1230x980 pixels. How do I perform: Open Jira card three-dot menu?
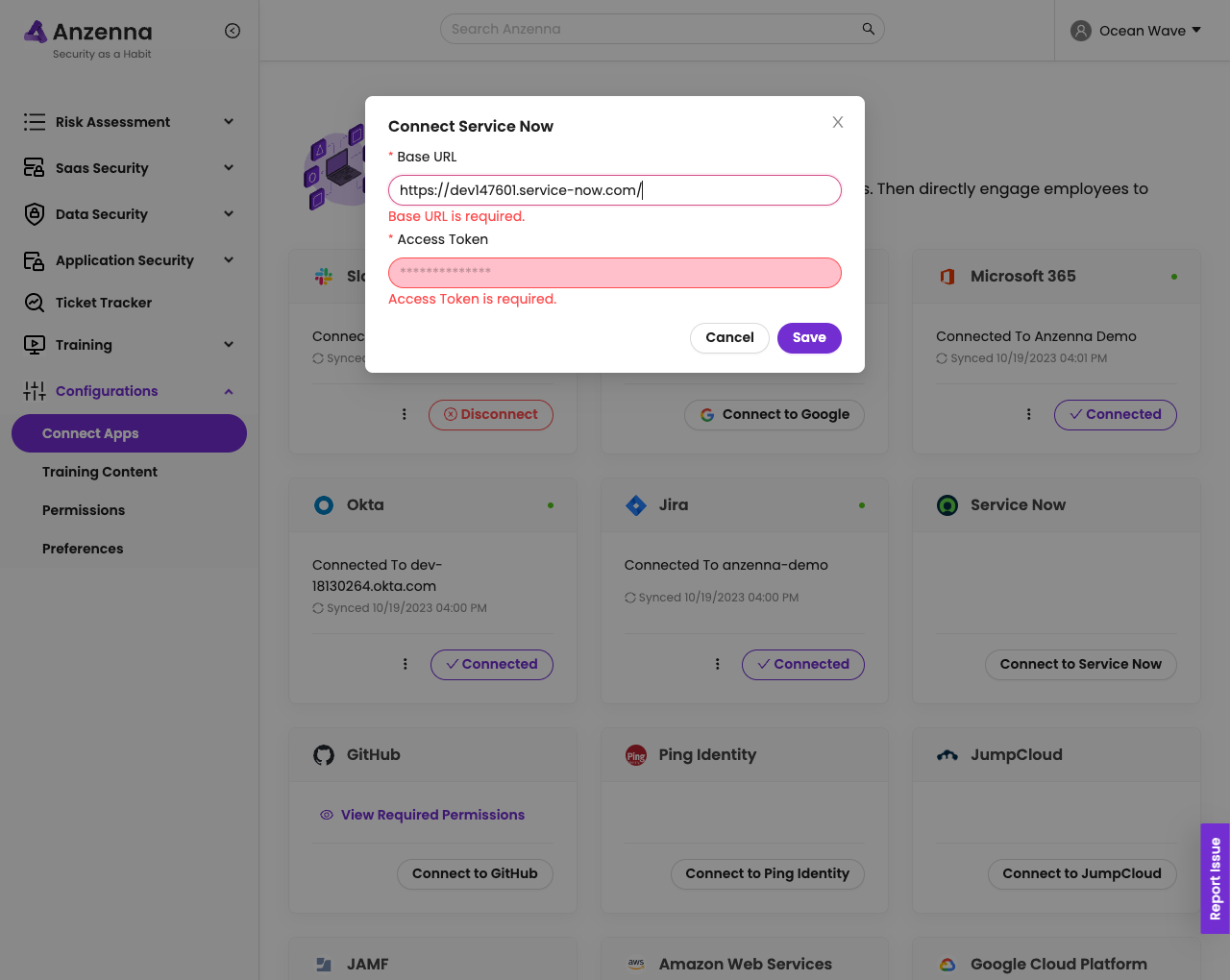717,664
